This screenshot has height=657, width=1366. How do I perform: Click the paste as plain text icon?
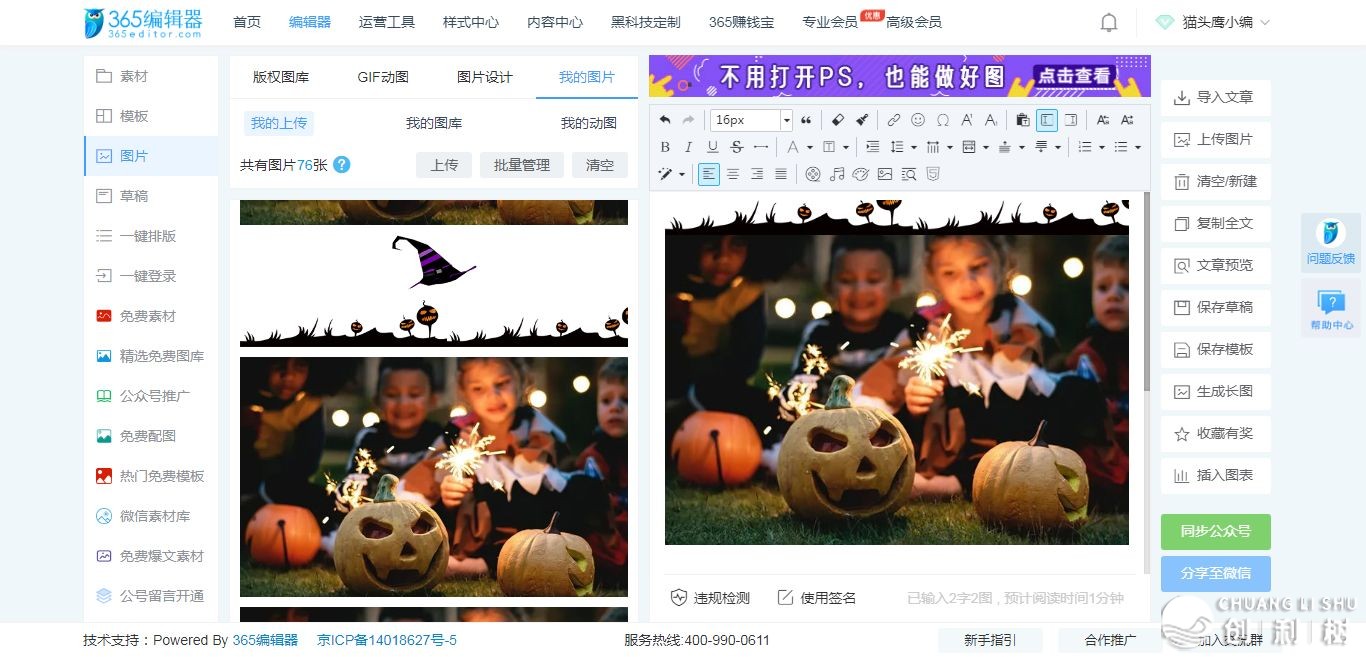(1022, 120)
